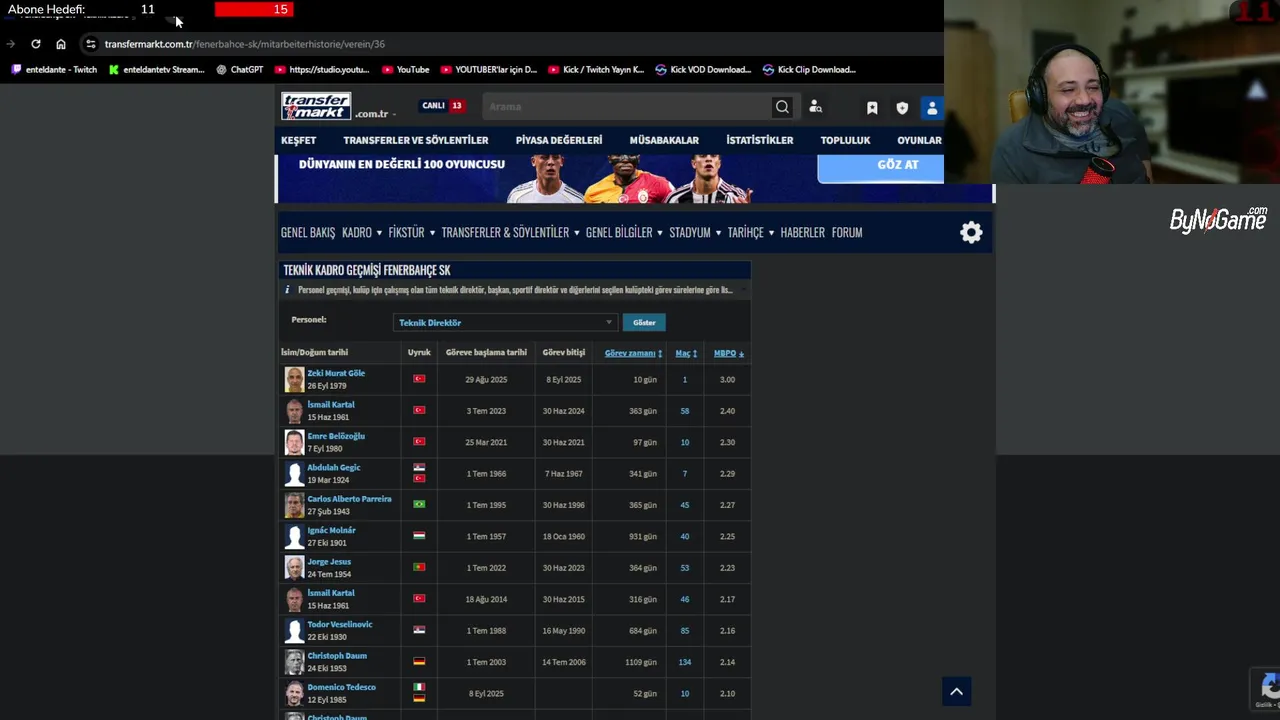Expand the FİKSTÜR submenu
Screen dimensions: 1280x720
(x=412, y=232)
